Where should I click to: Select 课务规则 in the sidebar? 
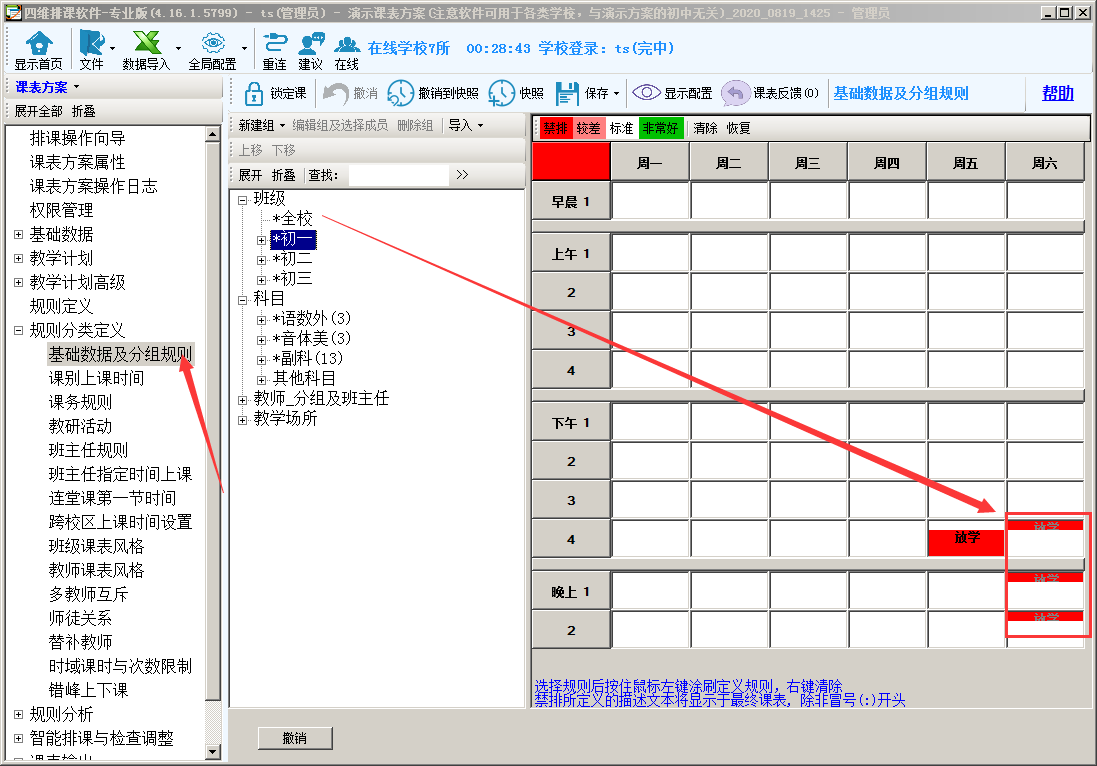(x=80, y=402)
